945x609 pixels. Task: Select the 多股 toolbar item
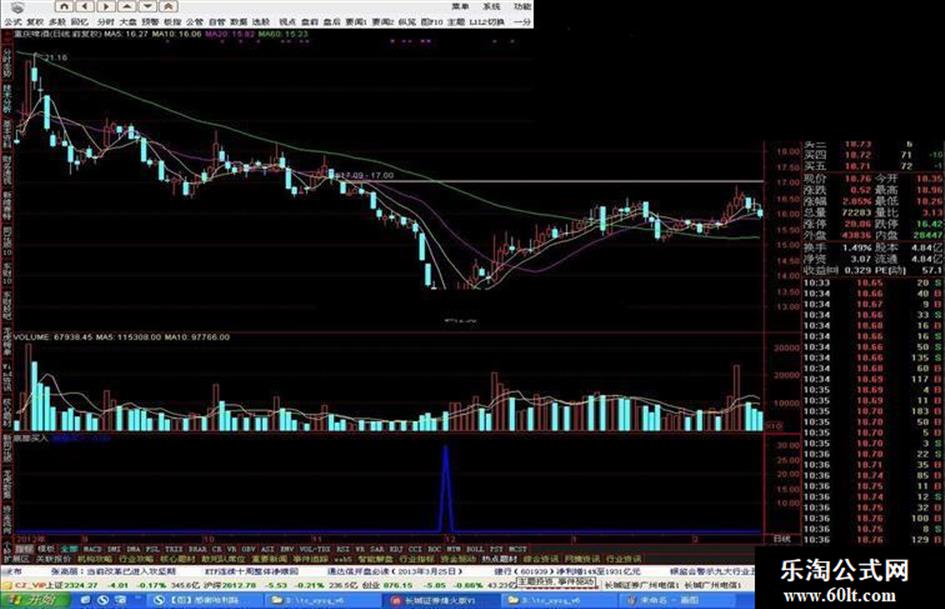[57, 22]
